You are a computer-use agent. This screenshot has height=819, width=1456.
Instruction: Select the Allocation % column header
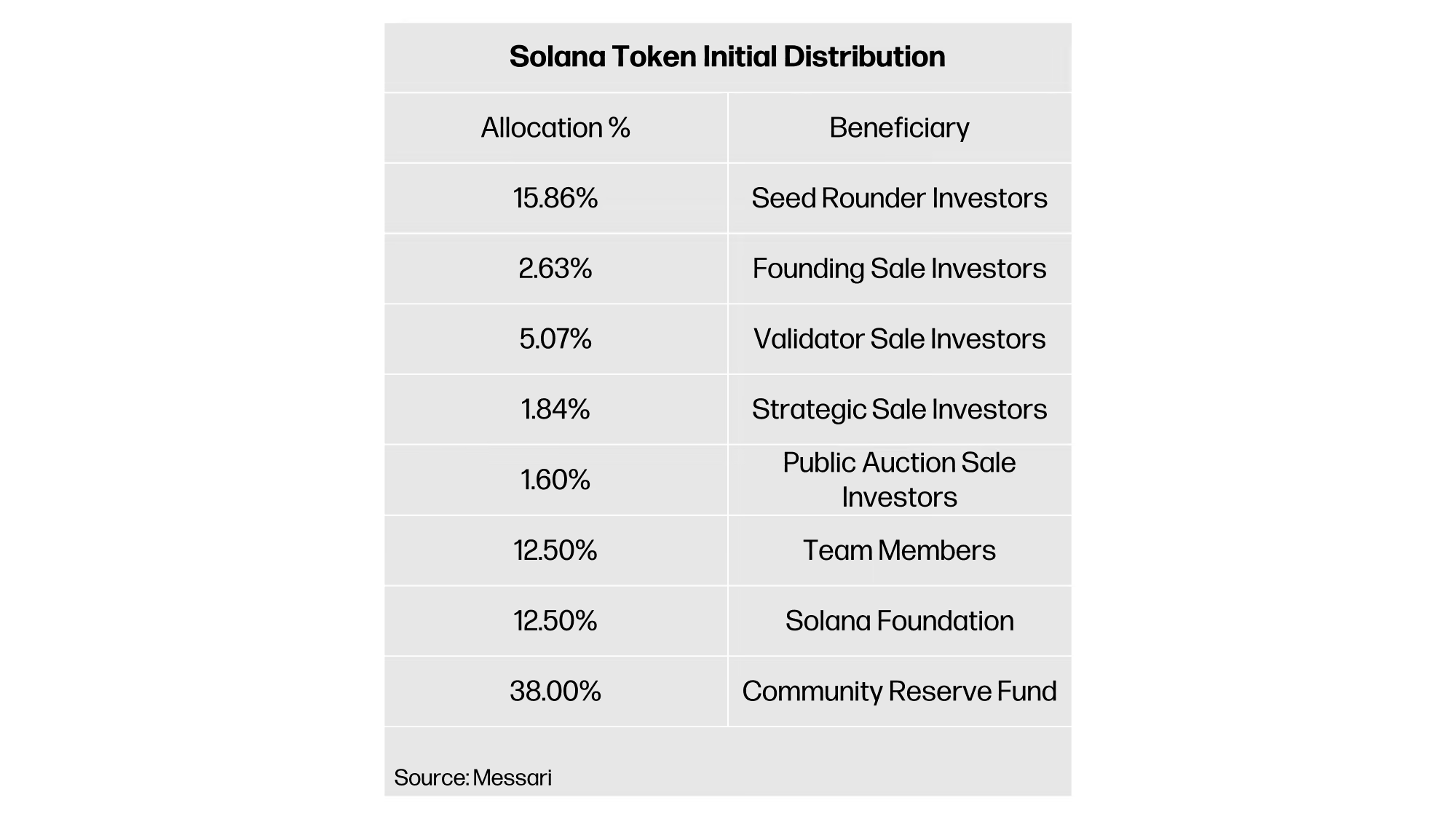pos(555,128)
